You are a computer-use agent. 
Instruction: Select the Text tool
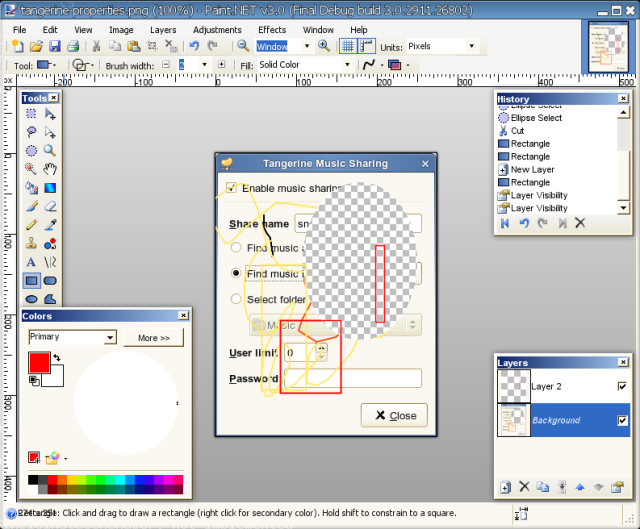[31, 262]
